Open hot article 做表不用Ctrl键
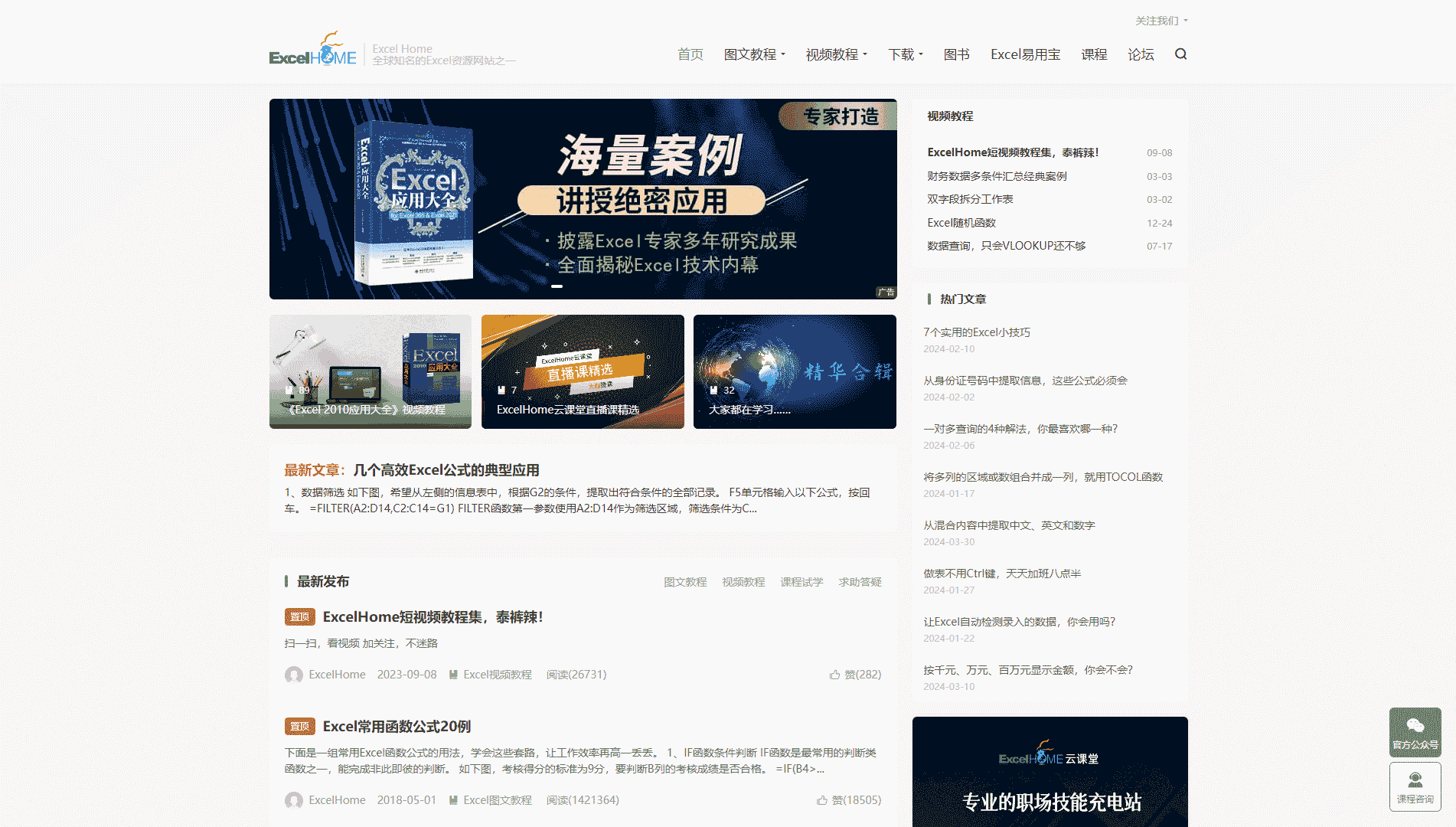This screenshot has height=827, width=1456. (1002, 574)
